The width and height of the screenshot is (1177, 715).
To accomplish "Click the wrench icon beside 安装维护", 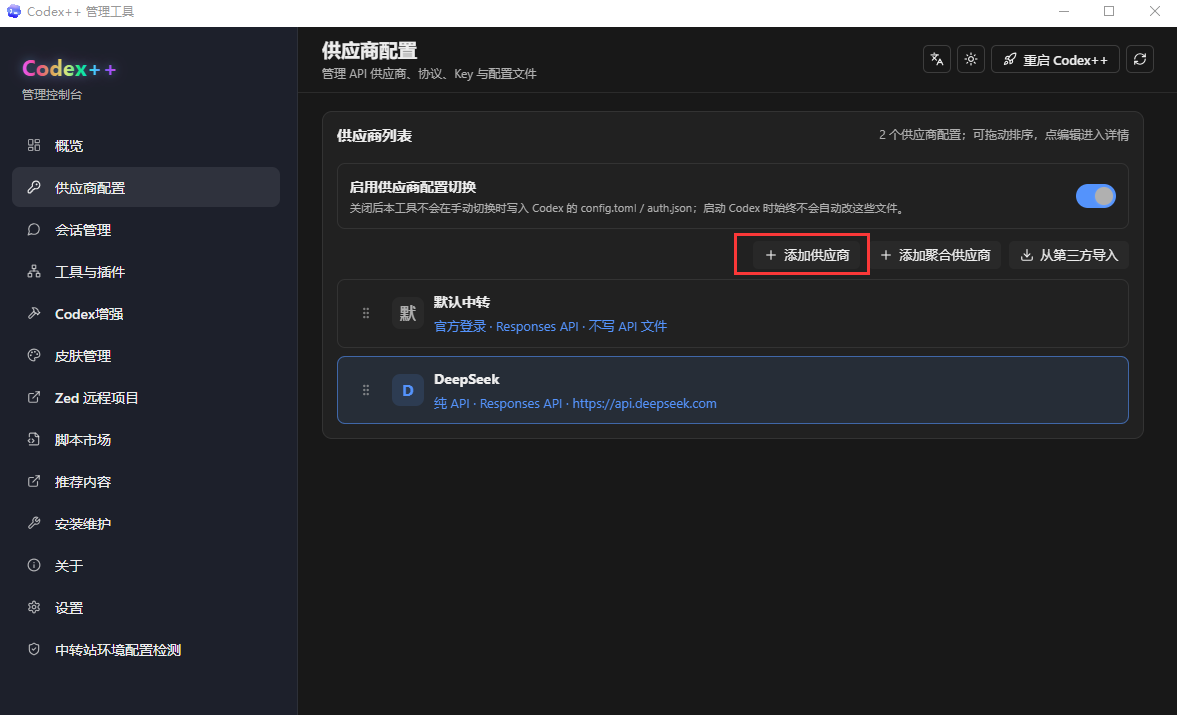I will 34,523.
